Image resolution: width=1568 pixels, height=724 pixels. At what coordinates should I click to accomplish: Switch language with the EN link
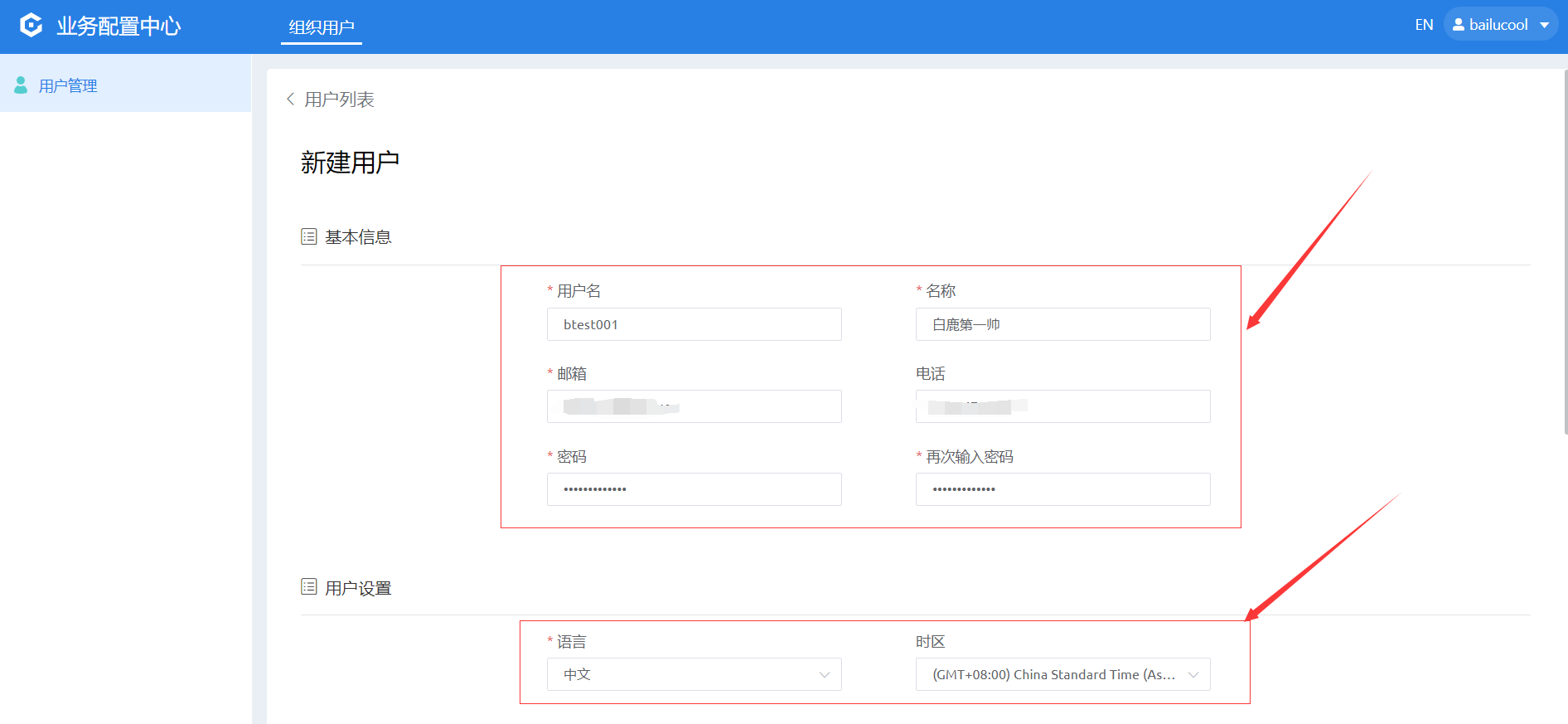pos(1424,25)
